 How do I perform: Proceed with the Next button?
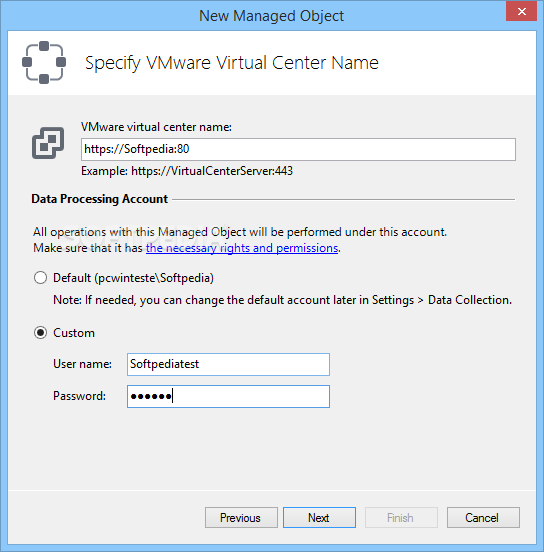pos(319,518)
